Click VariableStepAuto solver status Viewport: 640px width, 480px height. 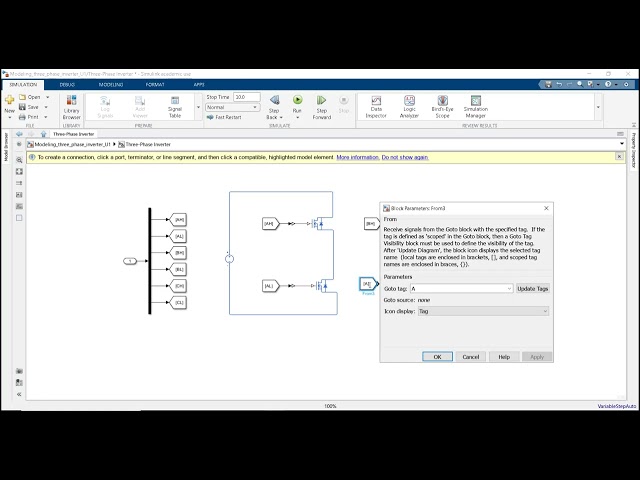coord(617,406)
